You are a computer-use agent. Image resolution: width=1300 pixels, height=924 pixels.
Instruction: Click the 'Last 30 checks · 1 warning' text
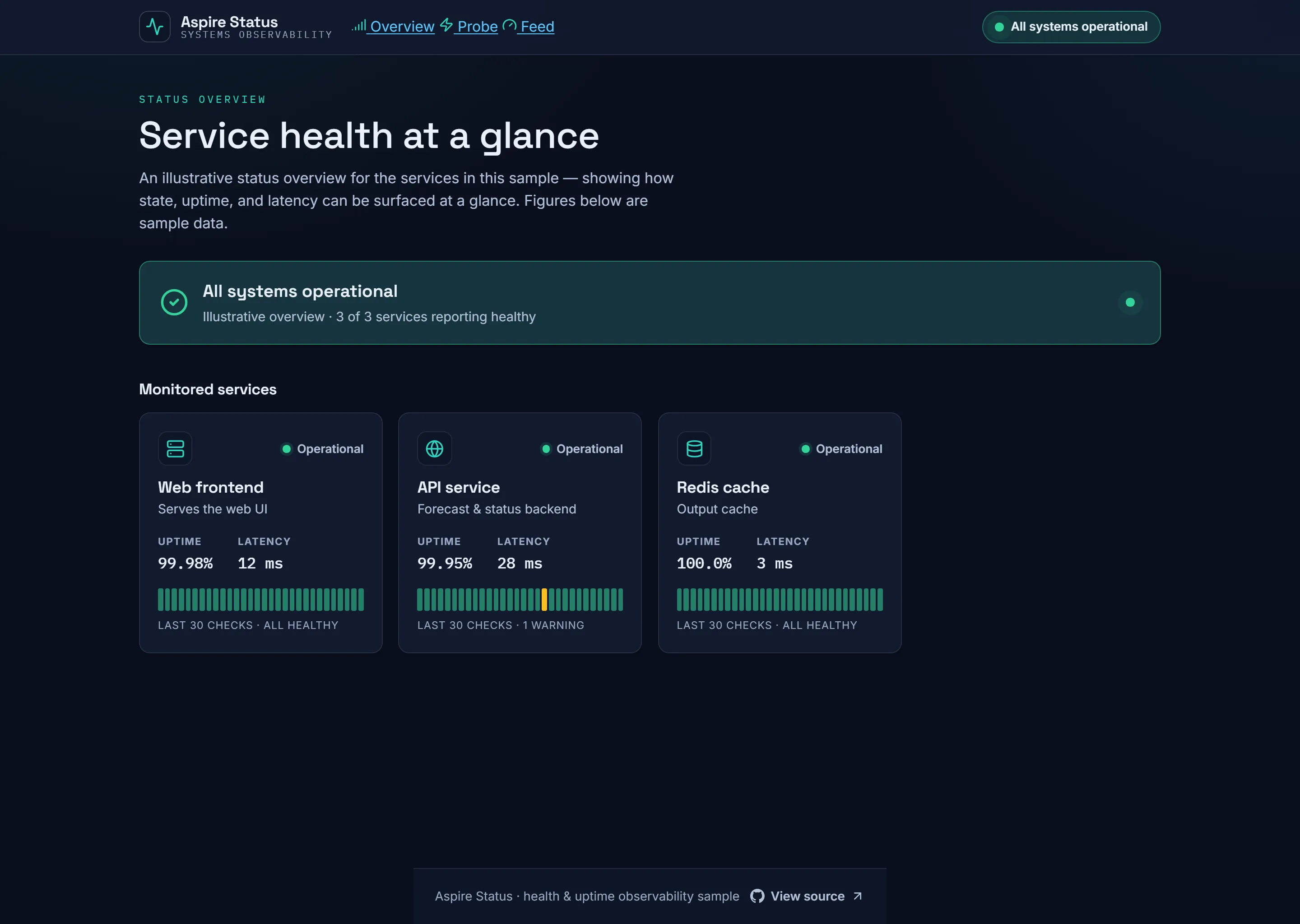(x=501, y=625)
